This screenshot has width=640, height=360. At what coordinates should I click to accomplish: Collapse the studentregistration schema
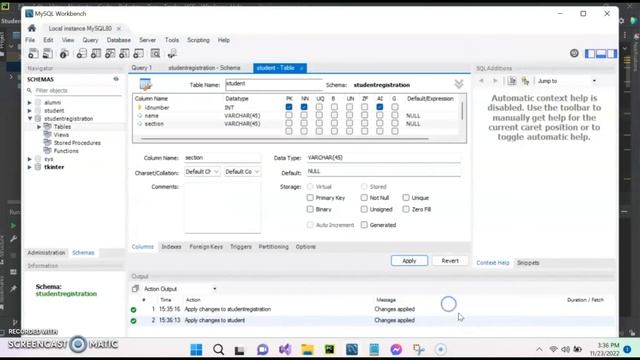pos(30,118)
